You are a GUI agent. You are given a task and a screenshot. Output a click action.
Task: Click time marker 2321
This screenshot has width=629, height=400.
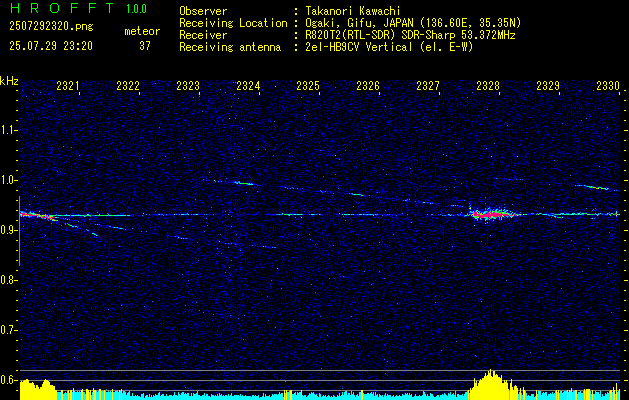pos(68,85)
